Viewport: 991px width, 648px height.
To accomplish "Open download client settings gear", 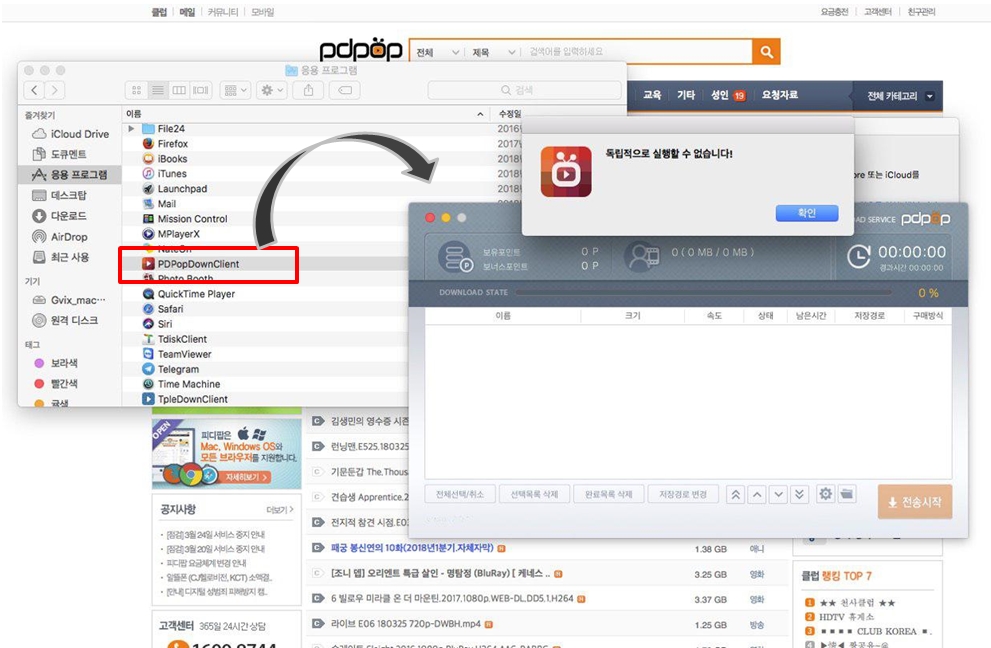I will point(825,494).
